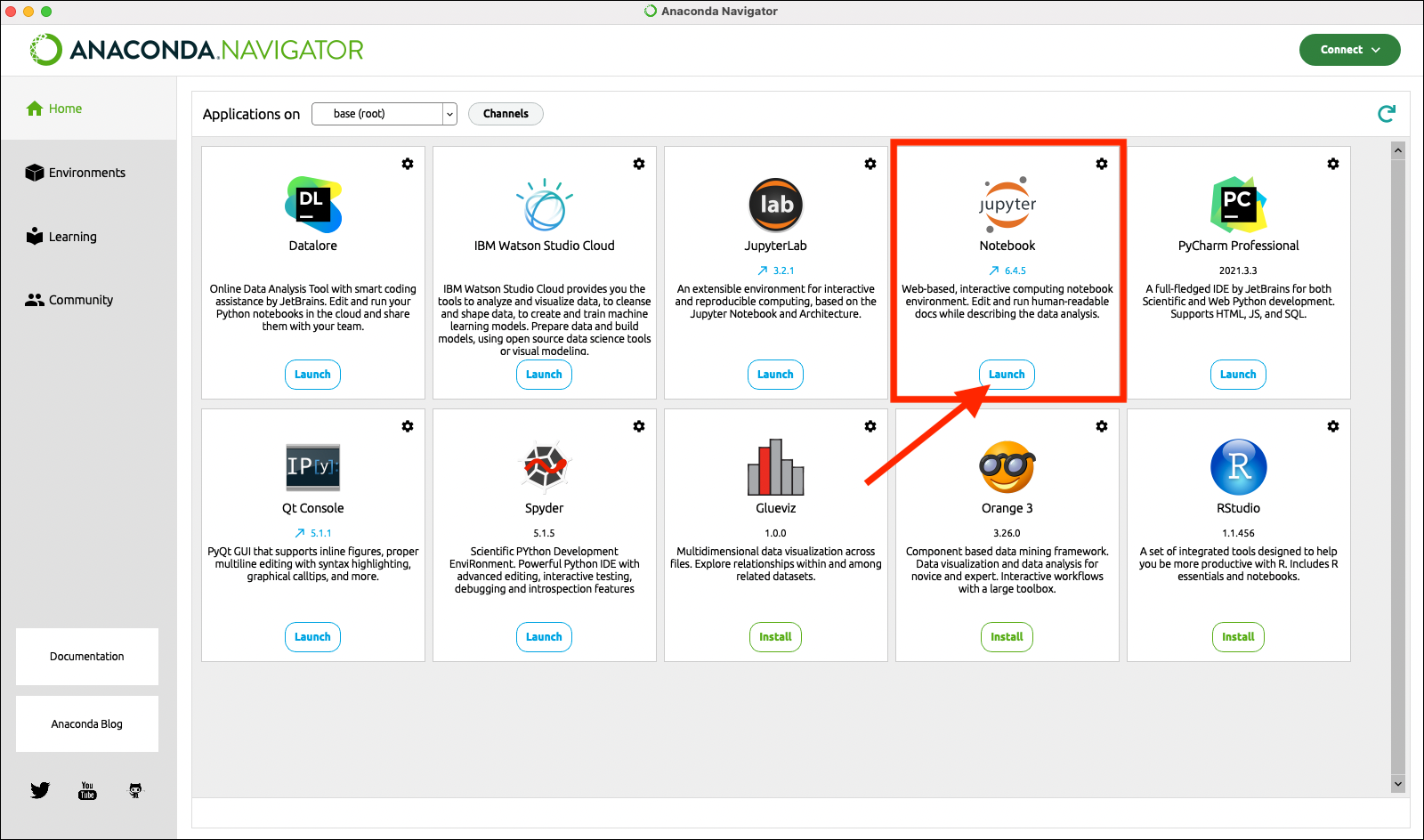Screen dimensions: 1424x840
Task: Open the base (root) environment dropdown
Action: pyautogui.click(x=384, y=114)
